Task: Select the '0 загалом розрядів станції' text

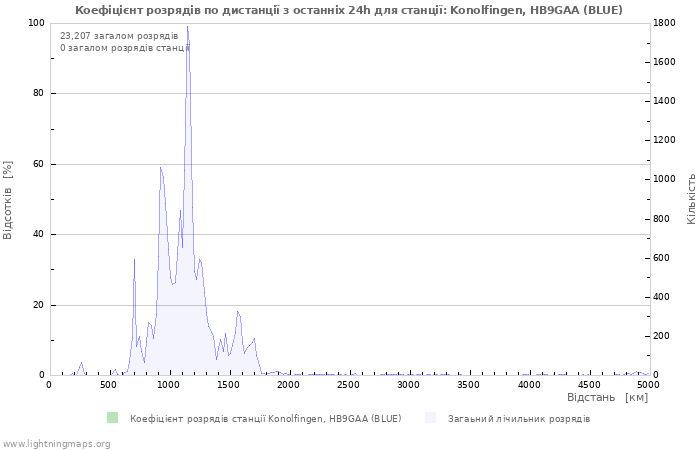Action: (124, 47)
